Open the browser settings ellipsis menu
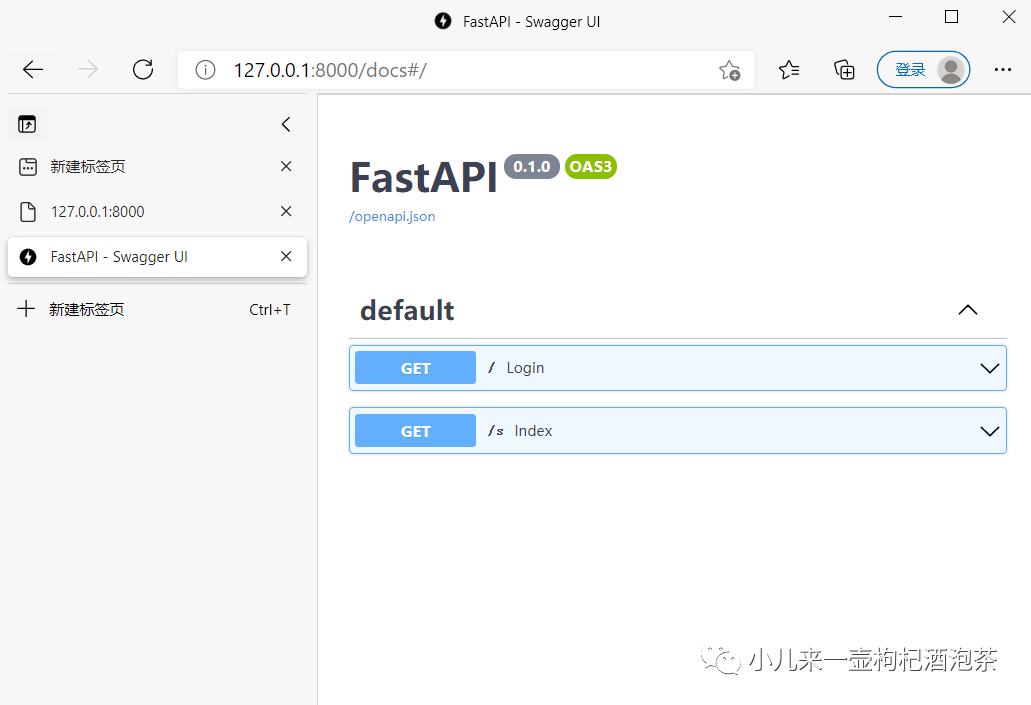Image resolution: width=1031 pixels, height=705 pixels. pos(1003,70)
